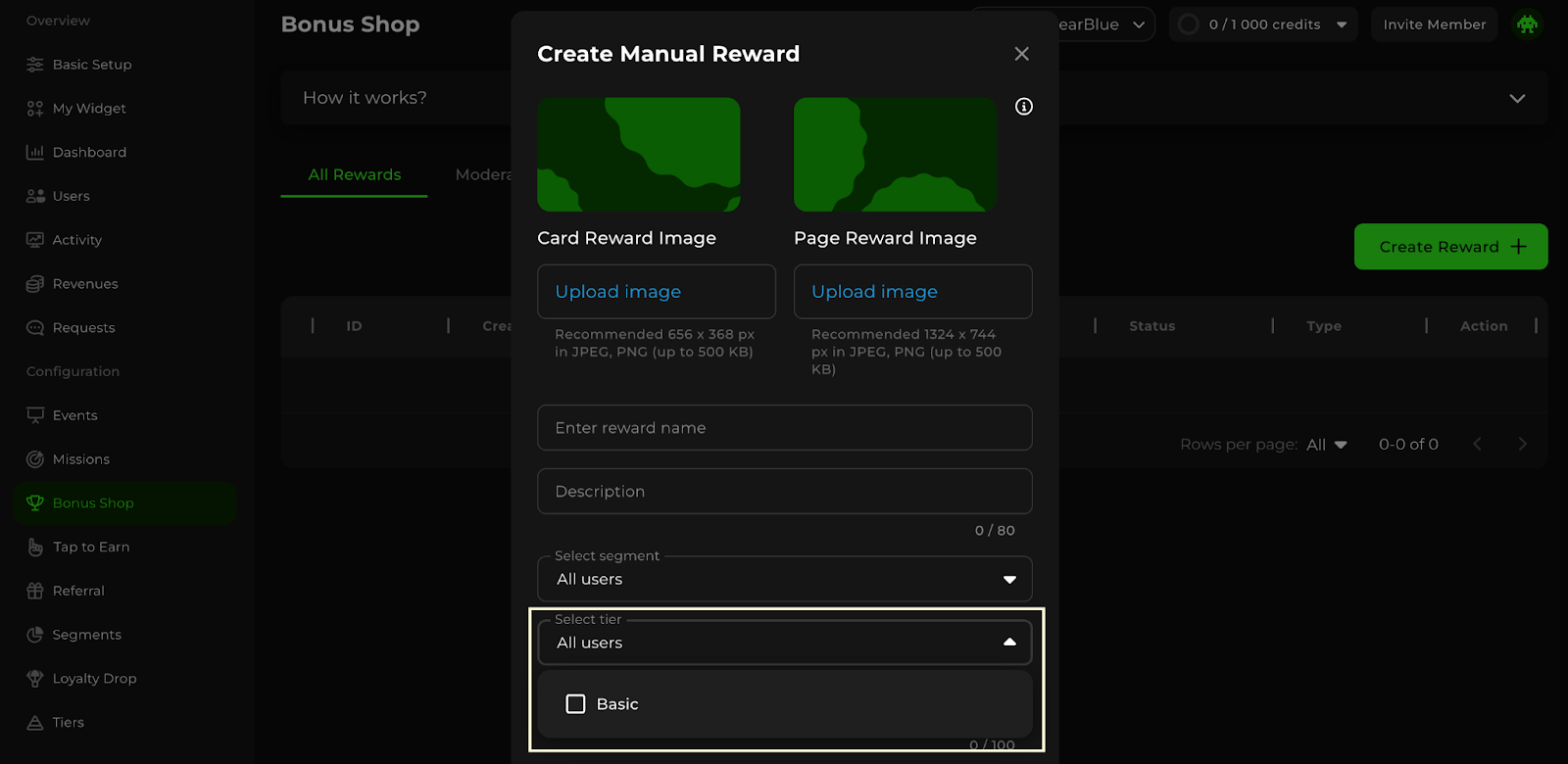Check the Basic tier checkbox
The width and height of the screenshot is (1568, 764).
pos(576,704)
